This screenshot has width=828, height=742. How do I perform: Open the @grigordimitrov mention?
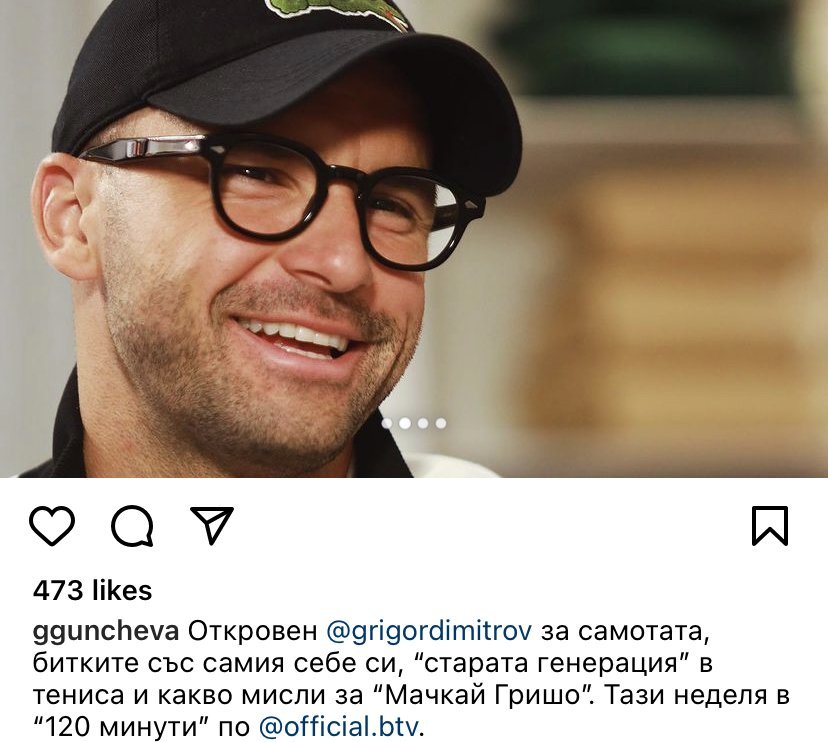tap(429, 631)
